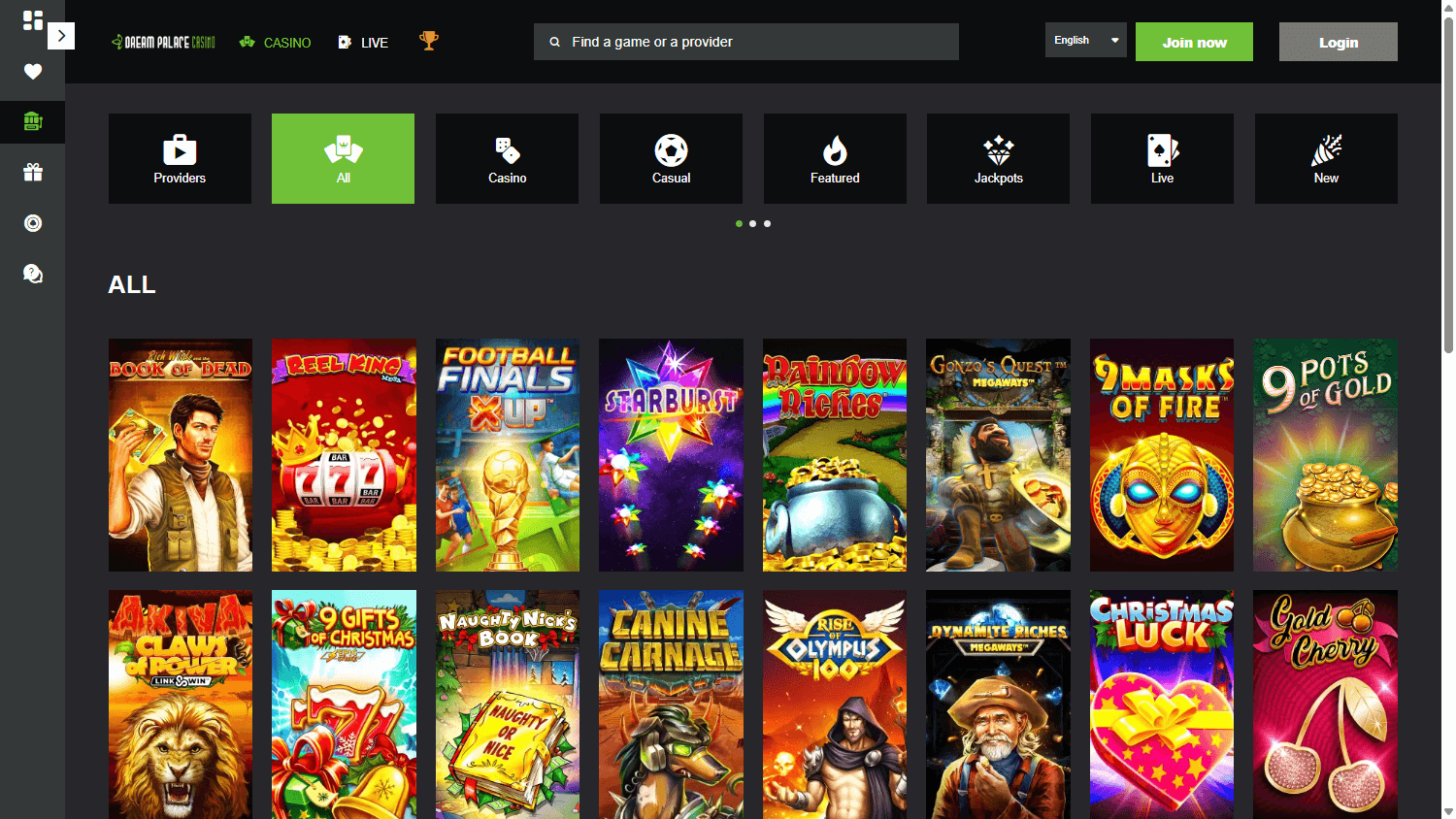Enable the Casual games filter
Screen dimensions: 1456x819
pos(671,158)
